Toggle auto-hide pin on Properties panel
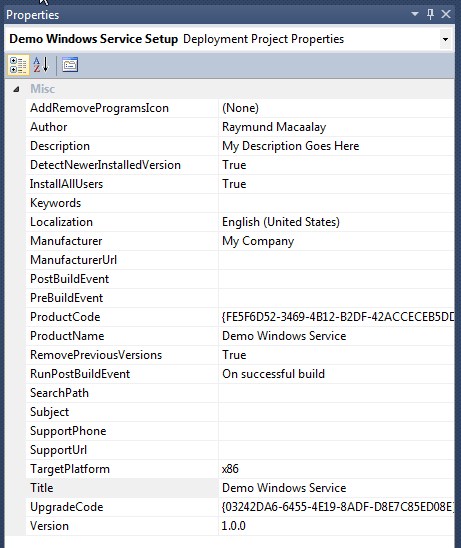This screenshot has width=461, height=548. (x=431, y=14)
